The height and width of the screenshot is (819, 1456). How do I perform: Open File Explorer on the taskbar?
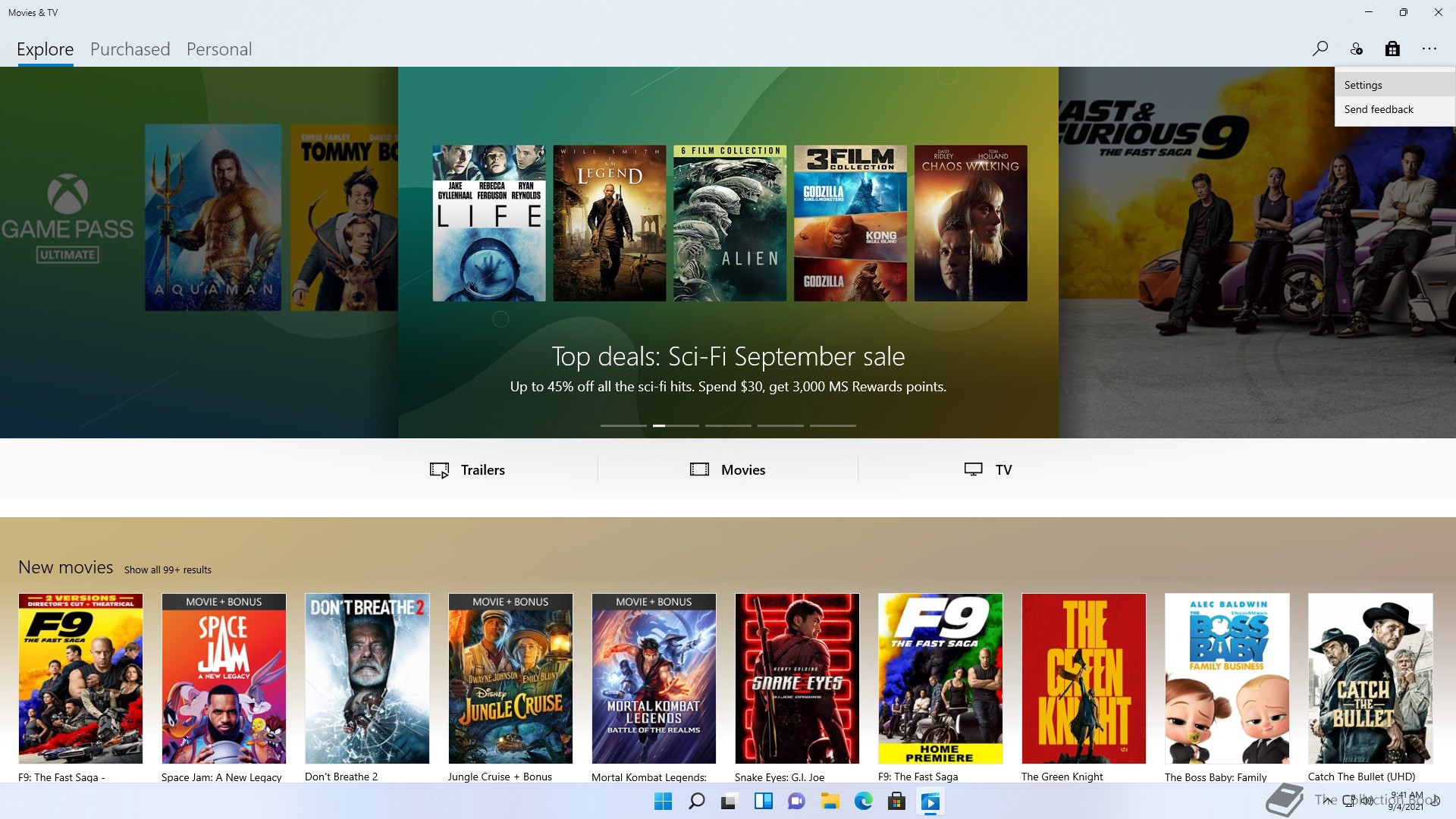[830, 802]
